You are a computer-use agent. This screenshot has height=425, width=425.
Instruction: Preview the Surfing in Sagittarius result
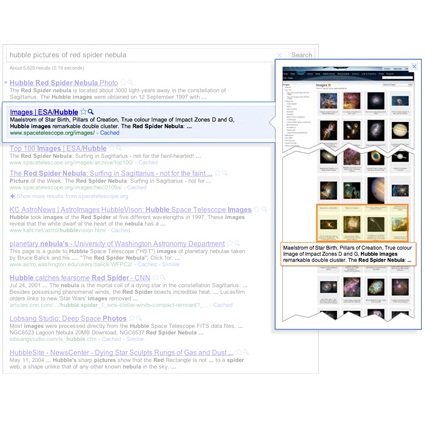click(x=225, y=173)
